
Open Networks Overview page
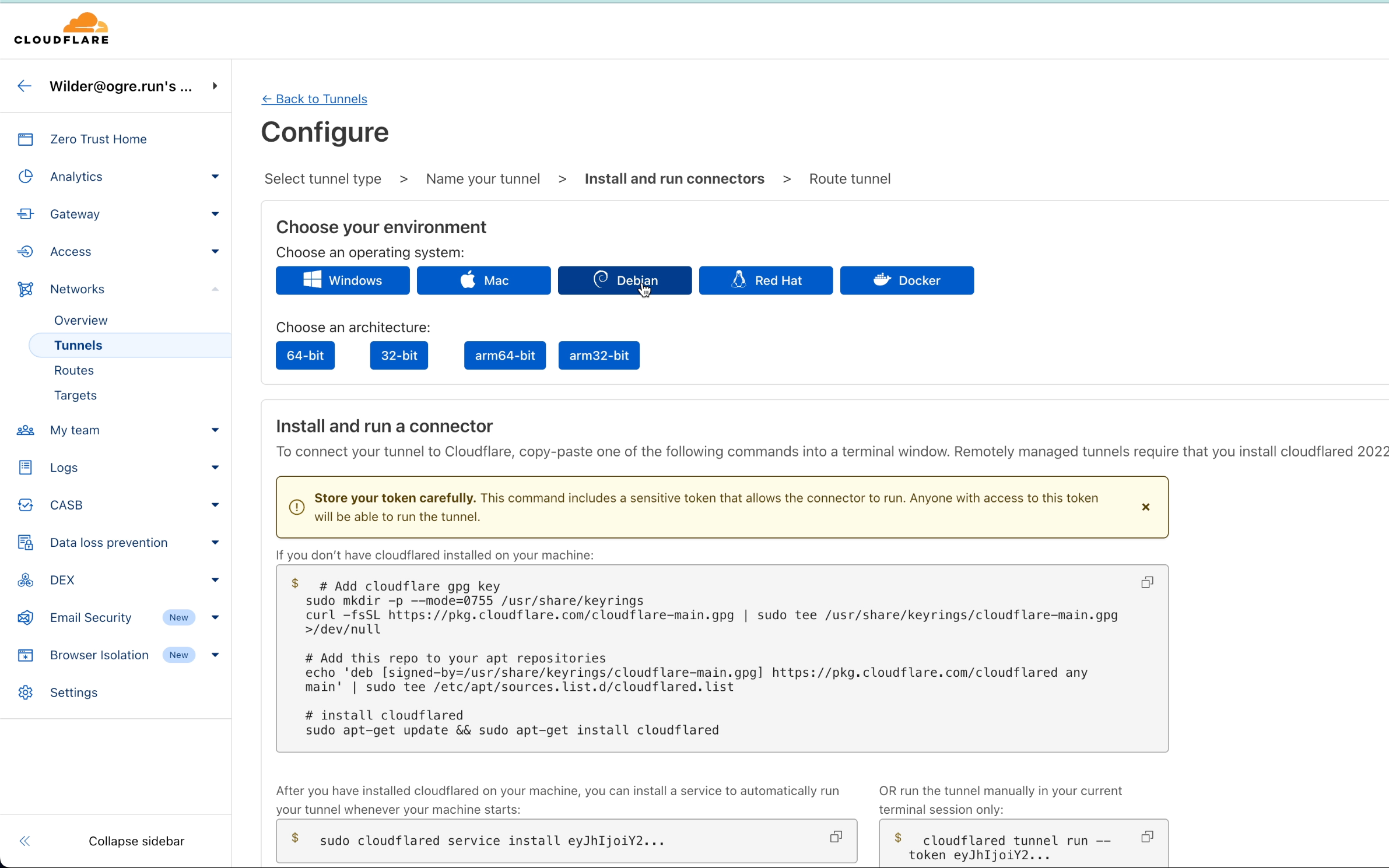[x=80, y=320]
